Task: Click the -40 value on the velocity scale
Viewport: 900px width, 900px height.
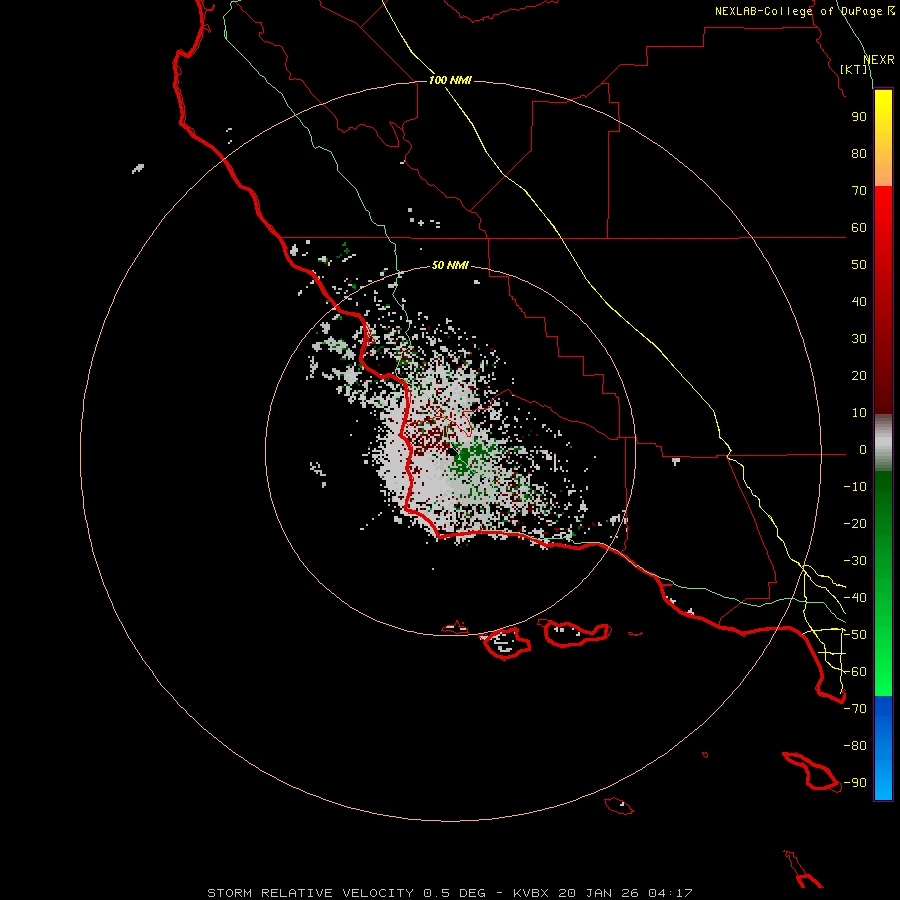Action: coord(855,598)
